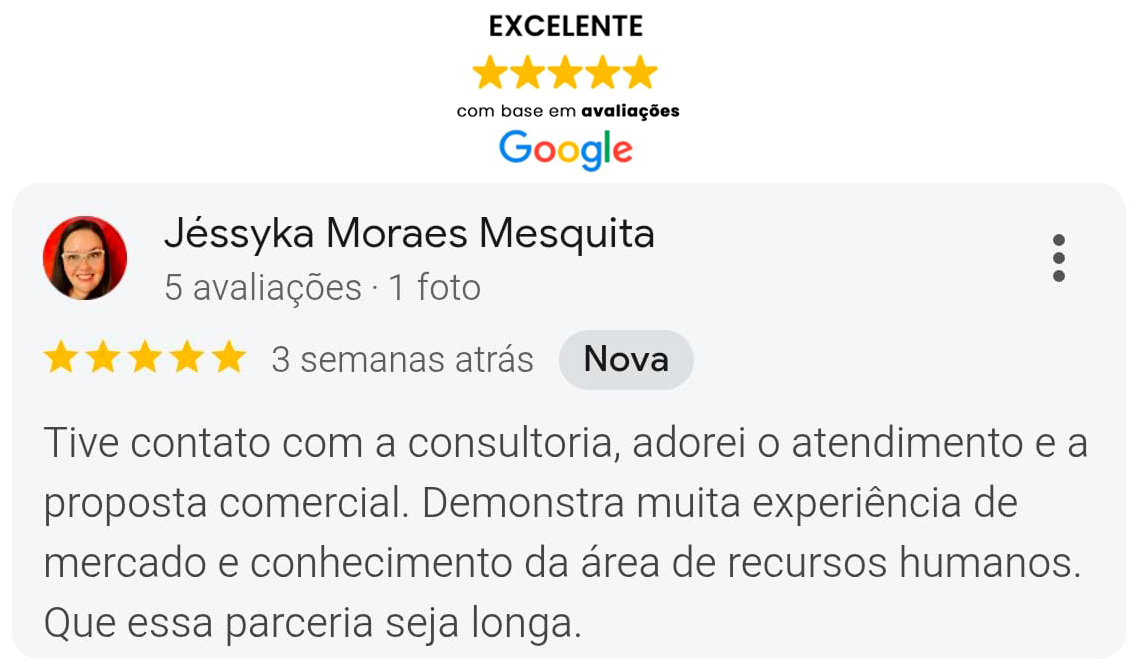
Task: Click the fifth star under EXCELENTE
Action: pyautogui.click(x=640, y=73)
